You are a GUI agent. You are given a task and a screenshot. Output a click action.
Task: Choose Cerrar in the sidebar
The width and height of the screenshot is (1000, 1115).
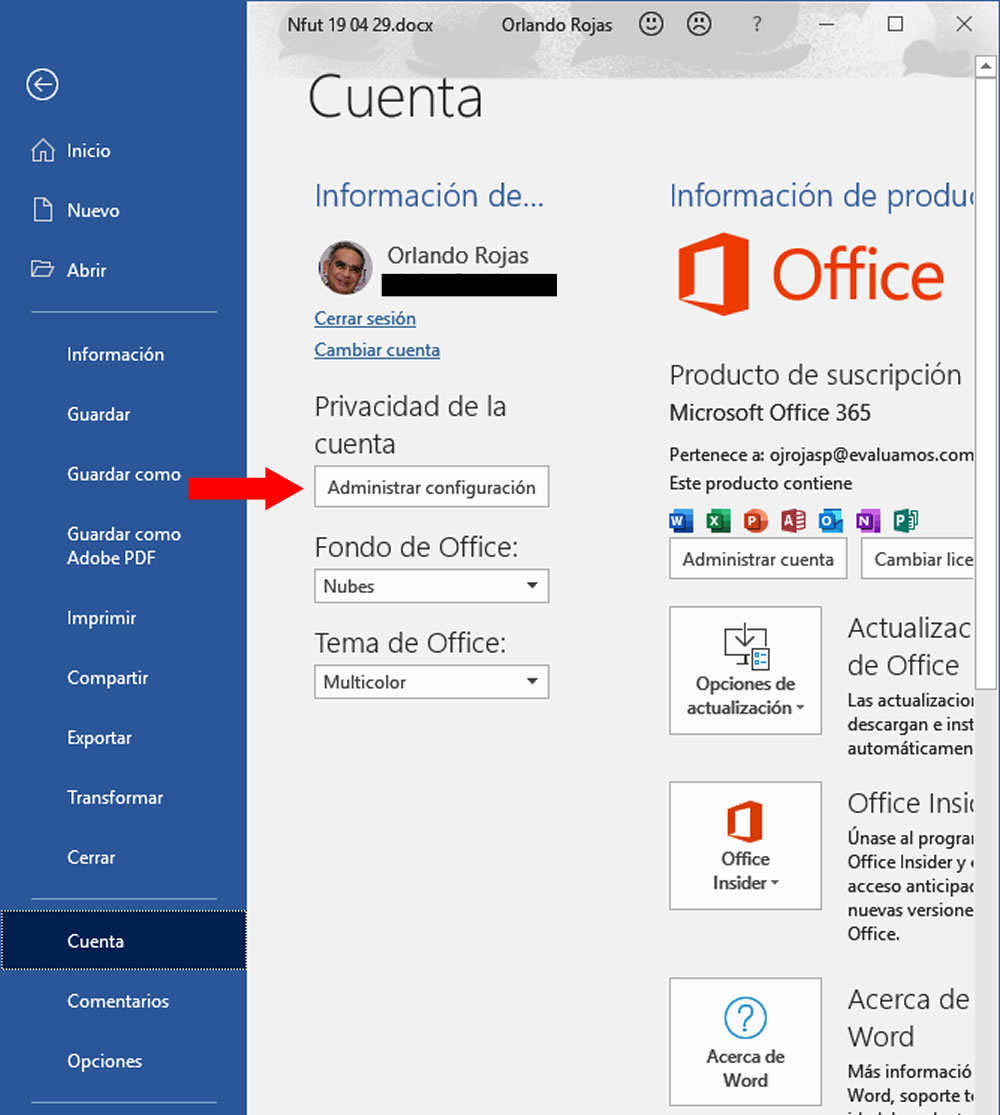tap(91, 857)
